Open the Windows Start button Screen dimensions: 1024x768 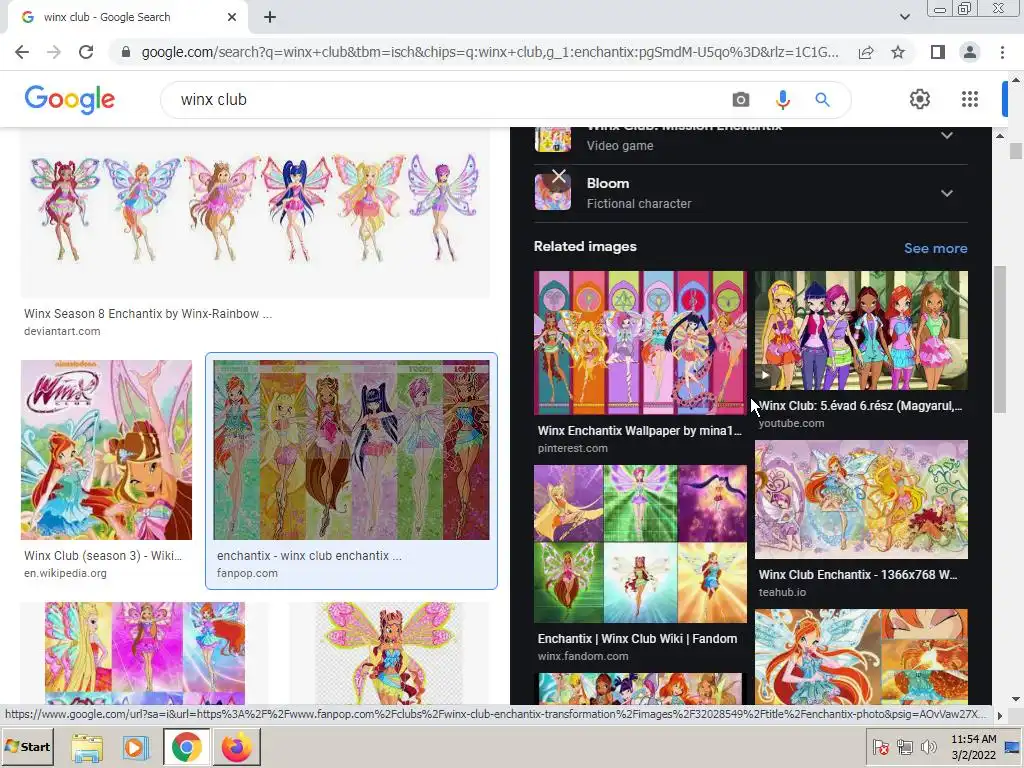tap(27, 746)
